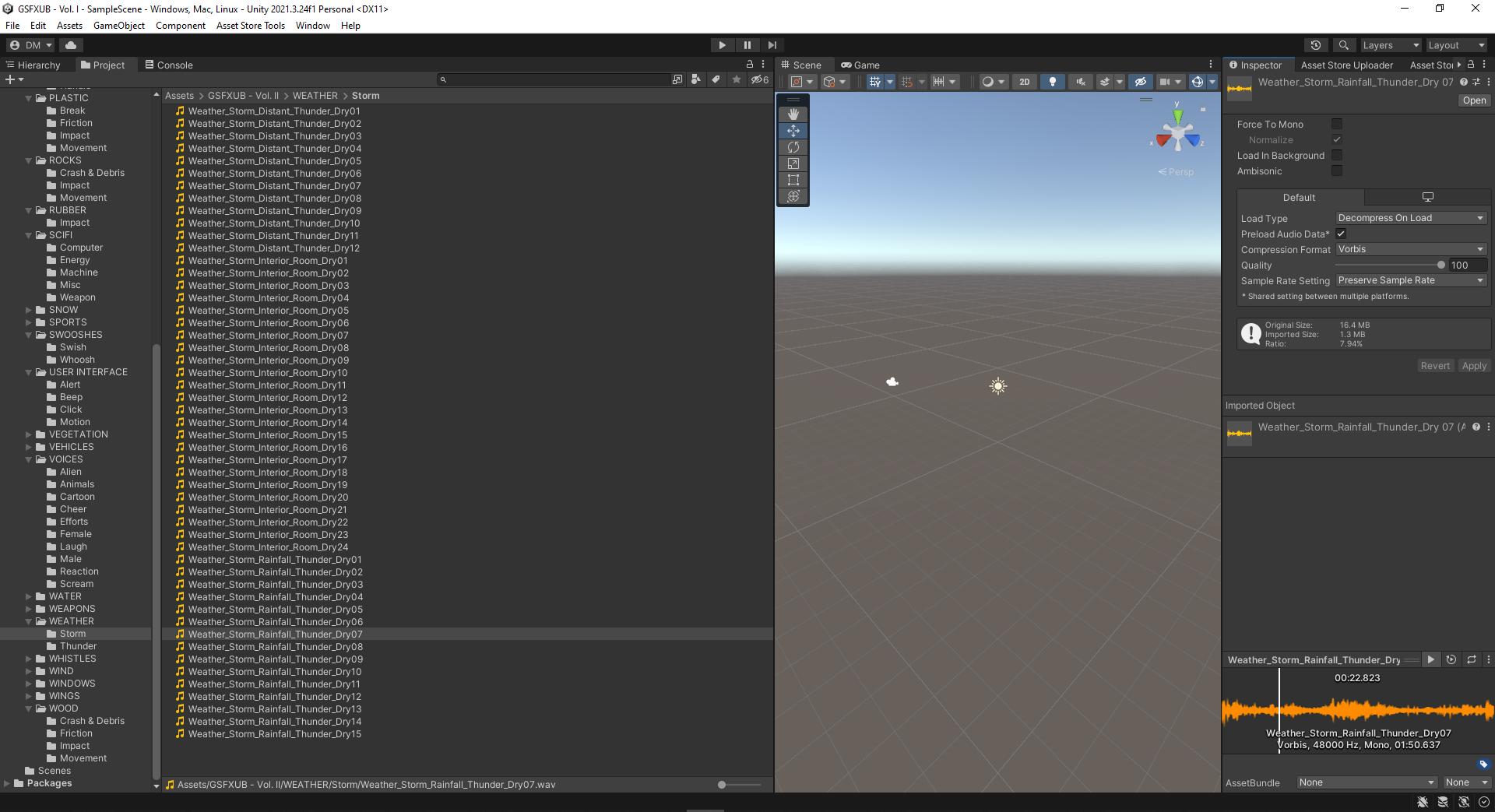Image resolution: width=1495 pixels, height=812 pixels.
Task: Toggle auto play in audio preview
Action: coord(1451,659)
